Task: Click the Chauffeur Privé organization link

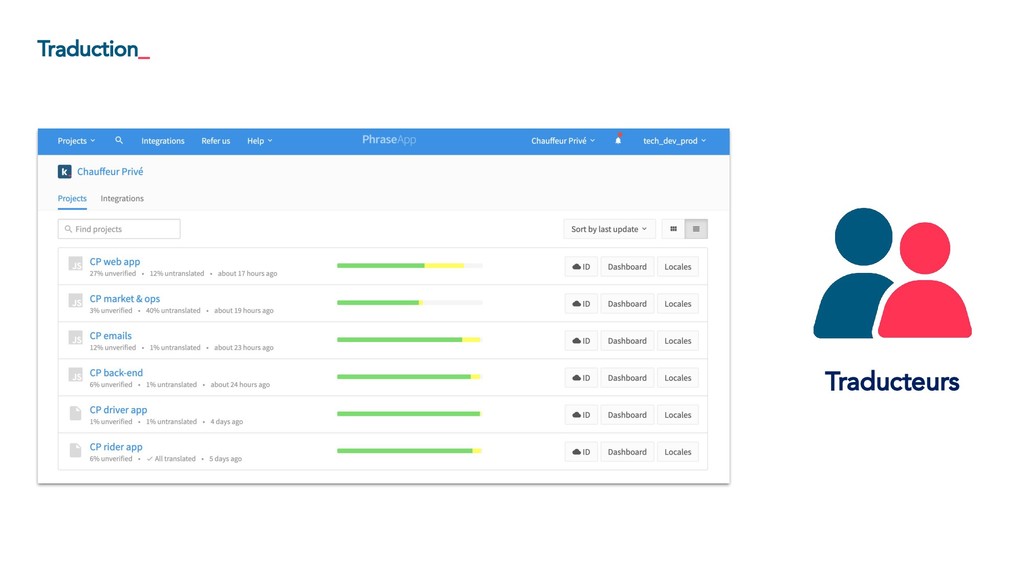Action: (x=110, y=172)
